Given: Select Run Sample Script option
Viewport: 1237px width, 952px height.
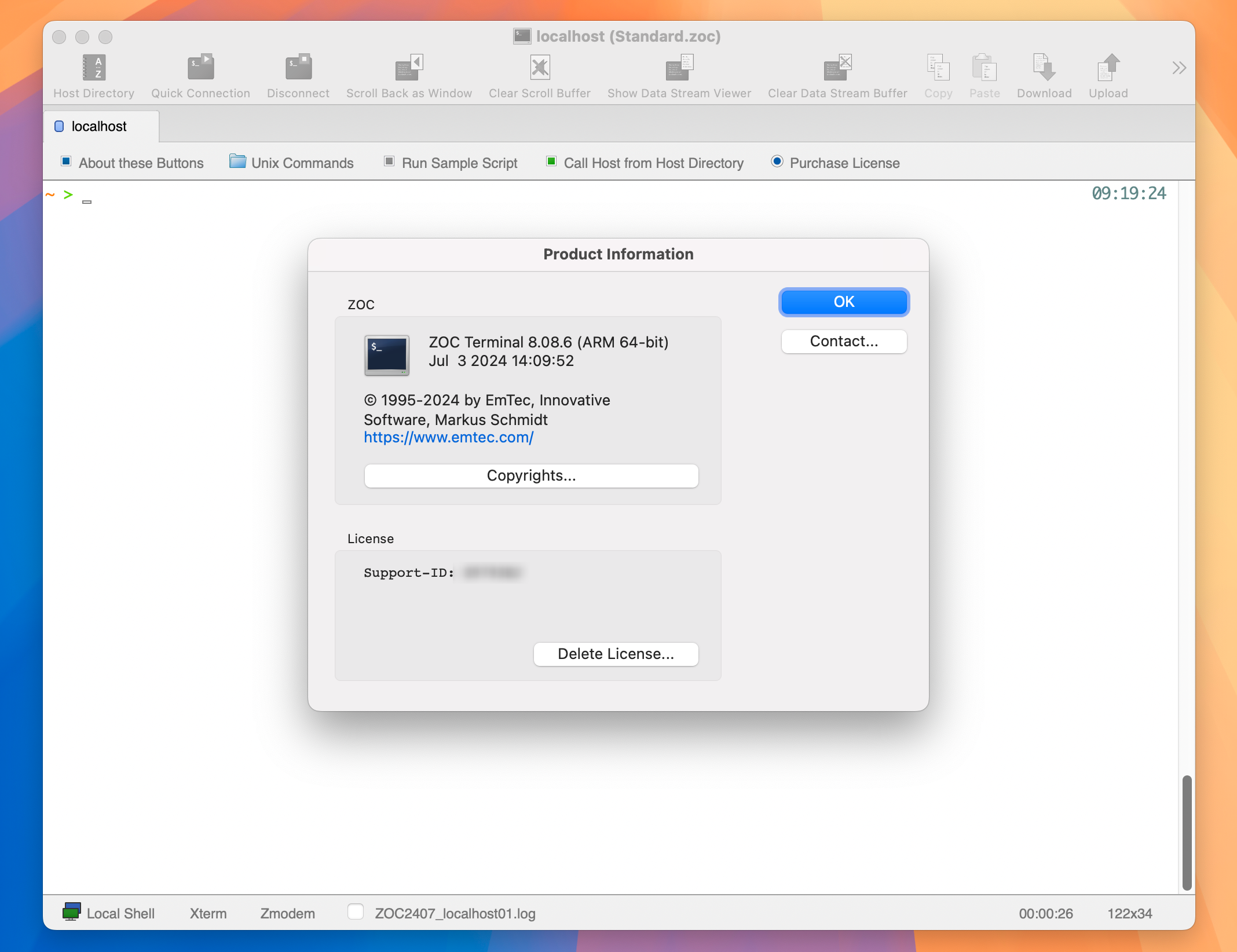Looking at the screenshot, I should pos(459,162).
